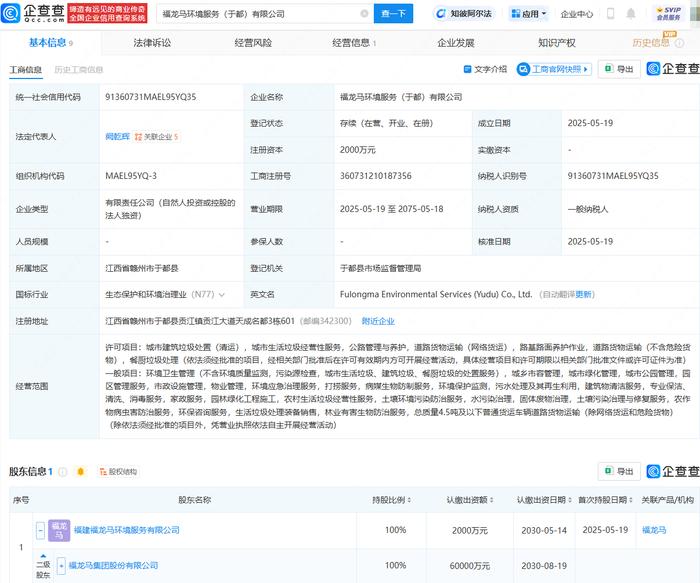Click 于都县市场监督管理局 registration authority text
The image size is (700, 583).
pos(380,268)
